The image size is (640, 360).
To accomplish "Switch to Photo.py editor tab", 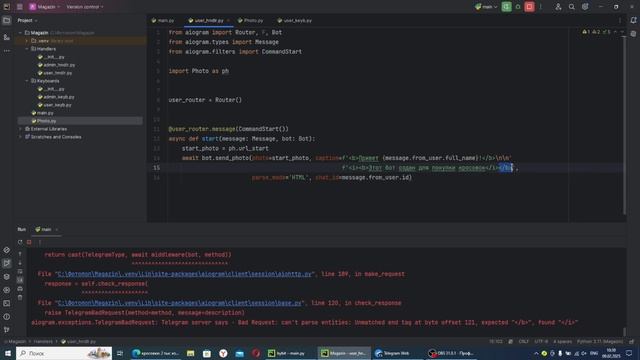I will pyautogui.click(x=251, y=20).
